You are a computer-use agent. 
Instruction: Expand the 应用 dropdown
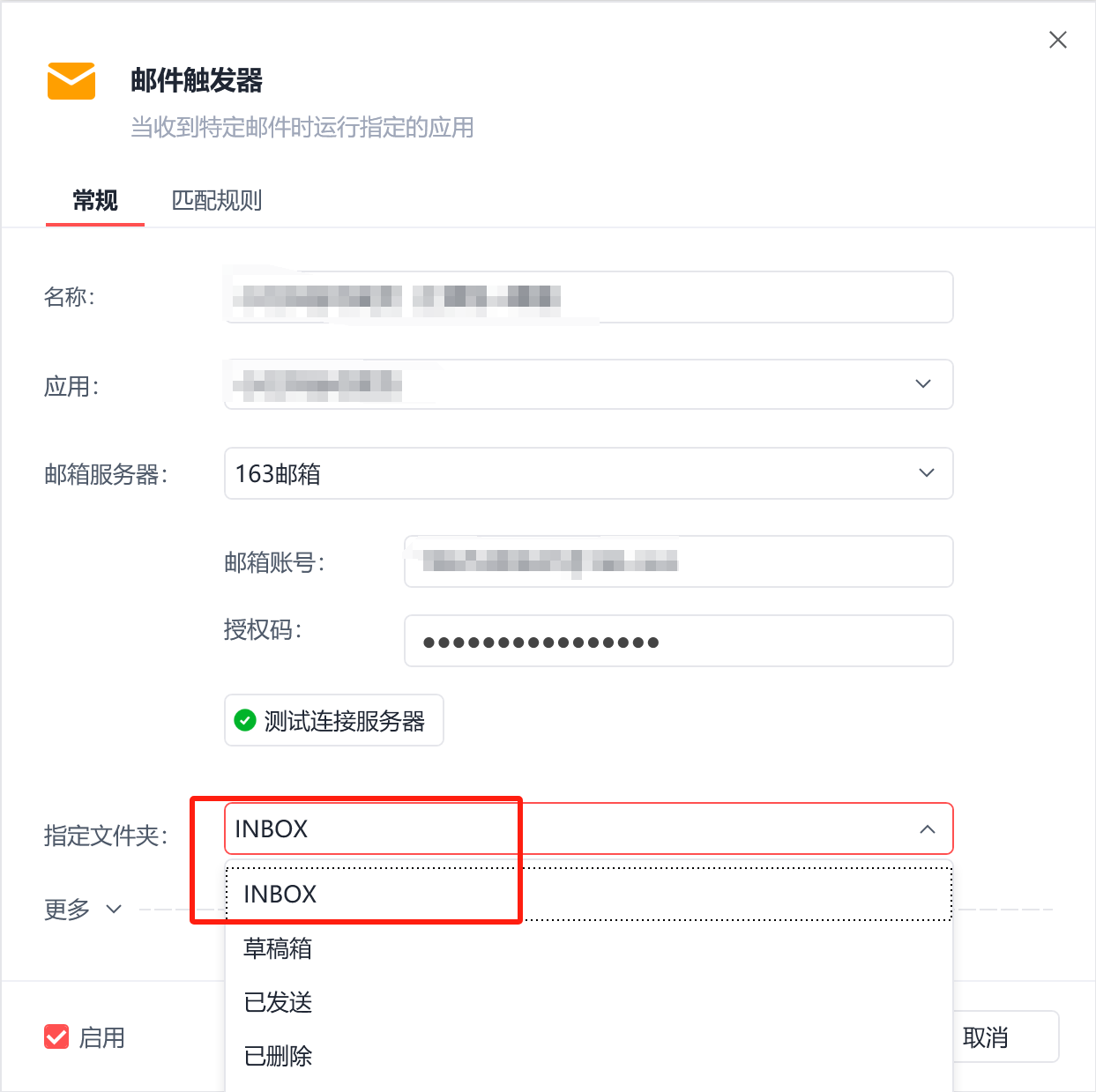[589, 384]
